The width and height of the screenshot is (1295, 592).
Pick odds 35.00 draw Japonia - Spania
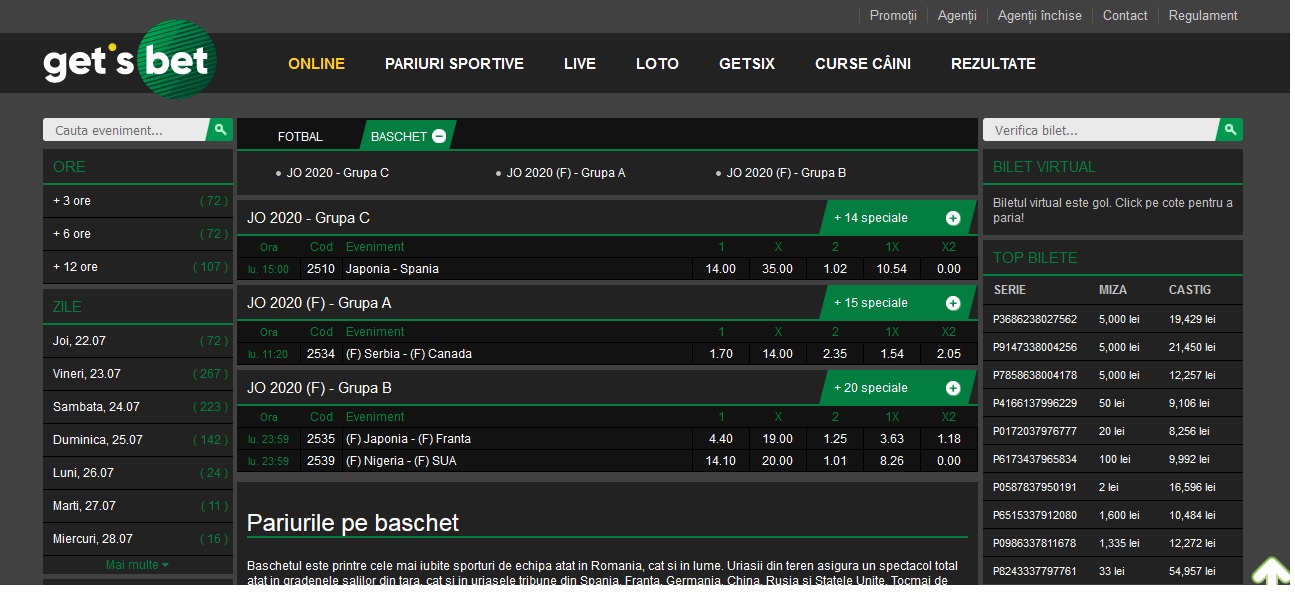pos(778,269)
